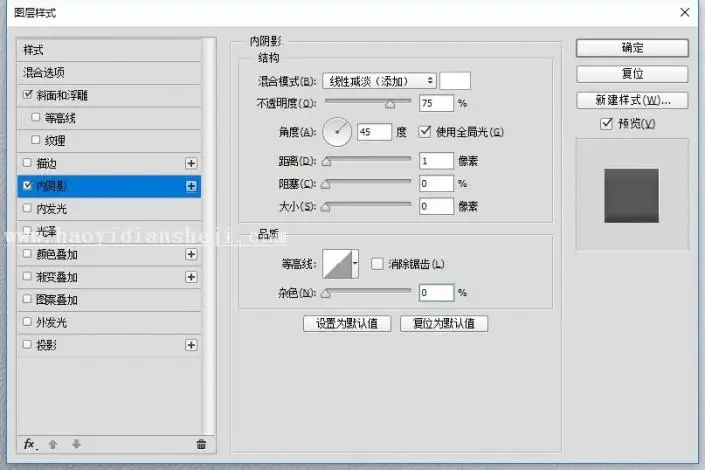Viewport: 705px width, 470px height.
Task: Click the angle dial control
Action: (x=337, y=132)
